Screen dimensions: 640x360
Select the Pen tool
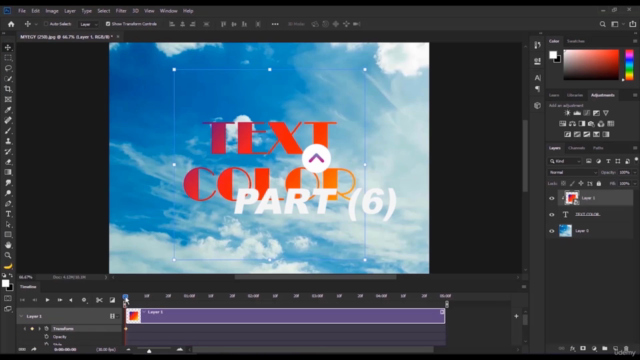coord(8,204)
